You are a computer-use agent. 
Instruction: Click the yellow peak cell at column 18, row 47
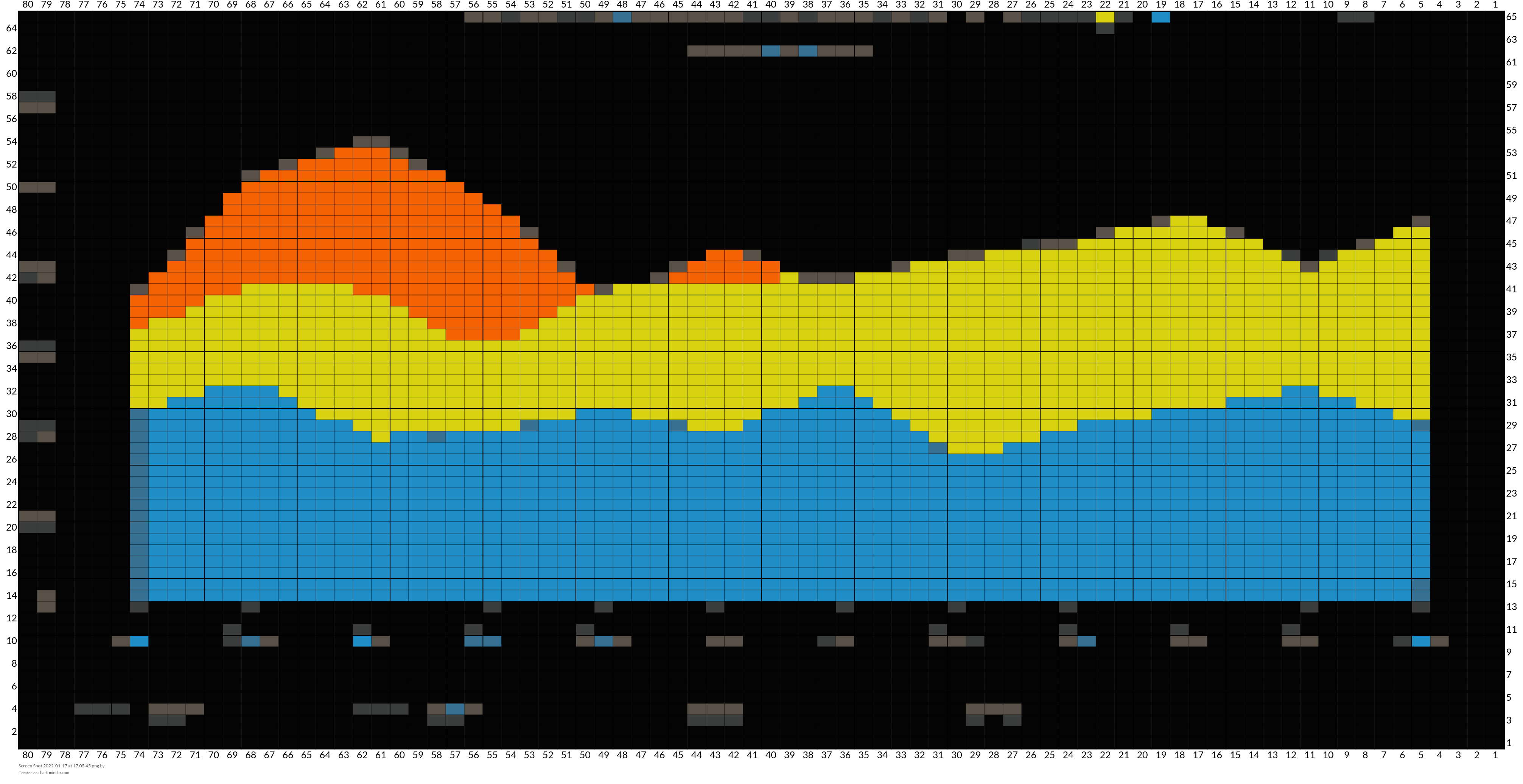point(1179,221)
